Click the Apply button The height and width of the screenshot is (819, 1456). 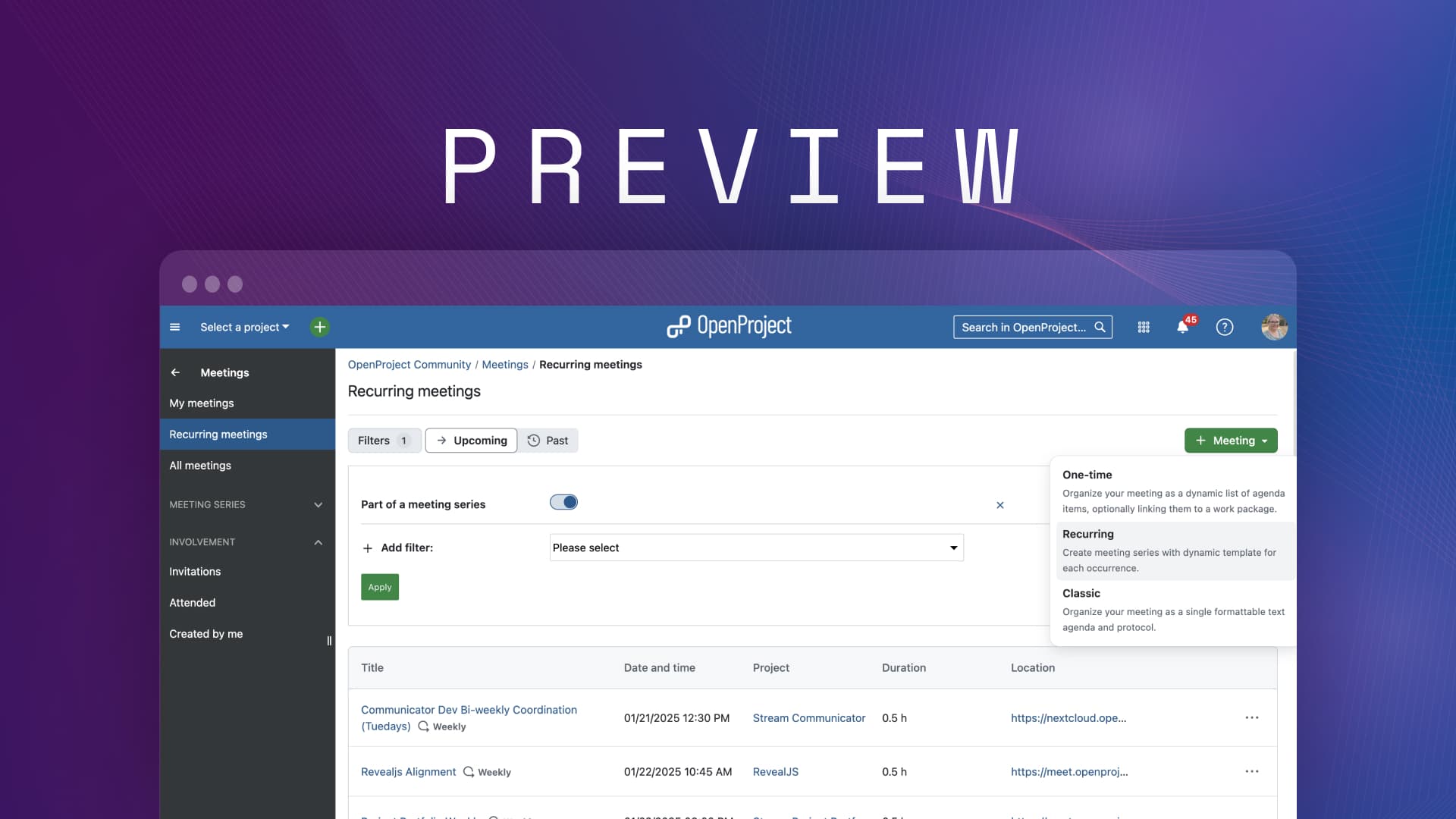point(379,586)
